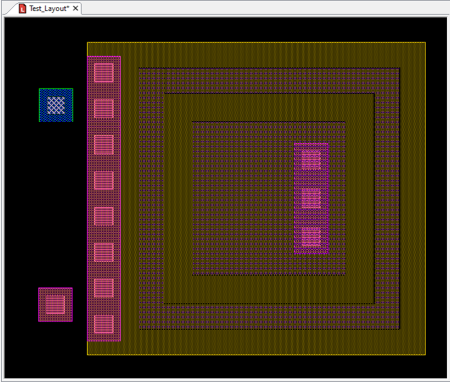Image resolution: width=450 pixels, height=382 pixels.
Task: Select topmost pink pad in tall magenta column
Action: 104,73
